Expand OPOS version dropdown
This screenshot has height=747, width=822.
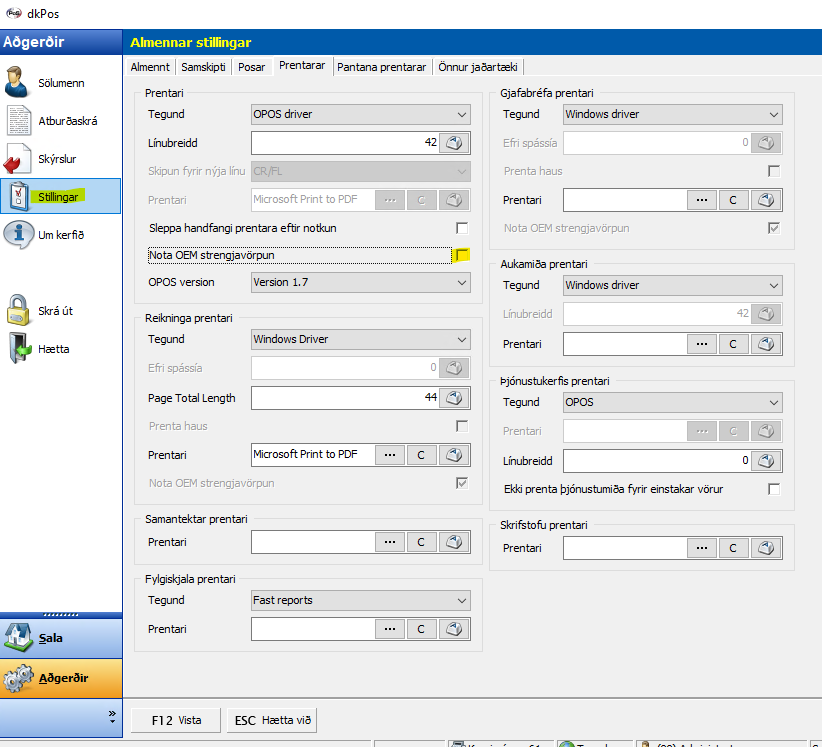[x=360, y=283]
